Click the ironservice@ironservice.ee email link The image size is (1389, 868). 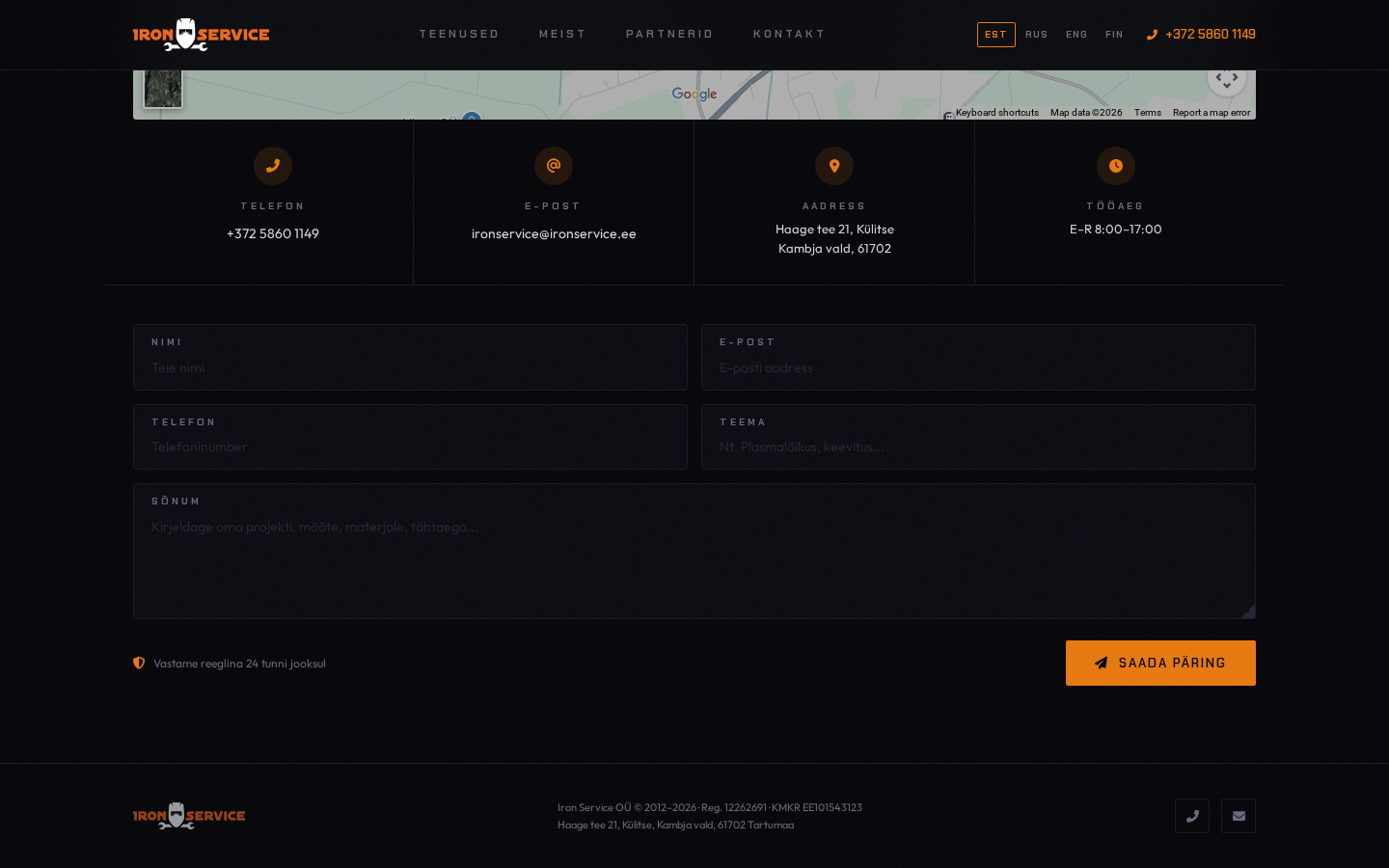(x=554, y=233)
